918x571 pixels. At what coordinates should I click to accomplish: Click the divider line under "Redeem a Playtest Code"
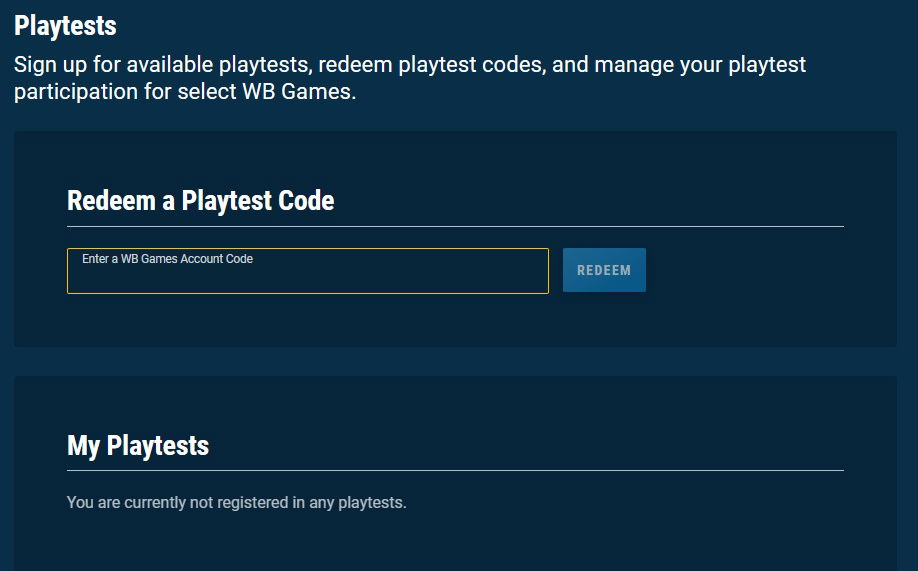pos(455,227)
